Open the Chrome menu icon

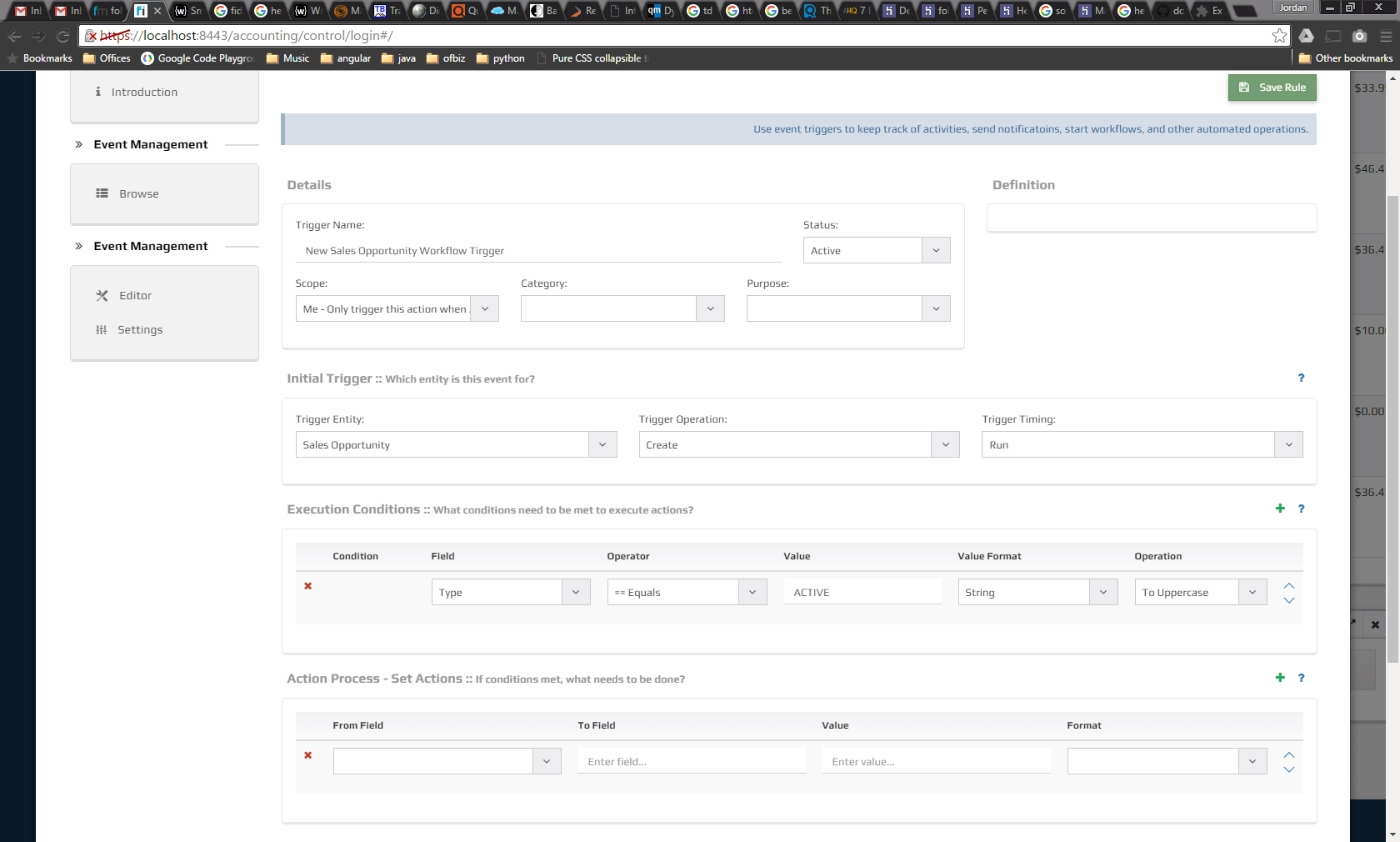tap(1386, 36)
